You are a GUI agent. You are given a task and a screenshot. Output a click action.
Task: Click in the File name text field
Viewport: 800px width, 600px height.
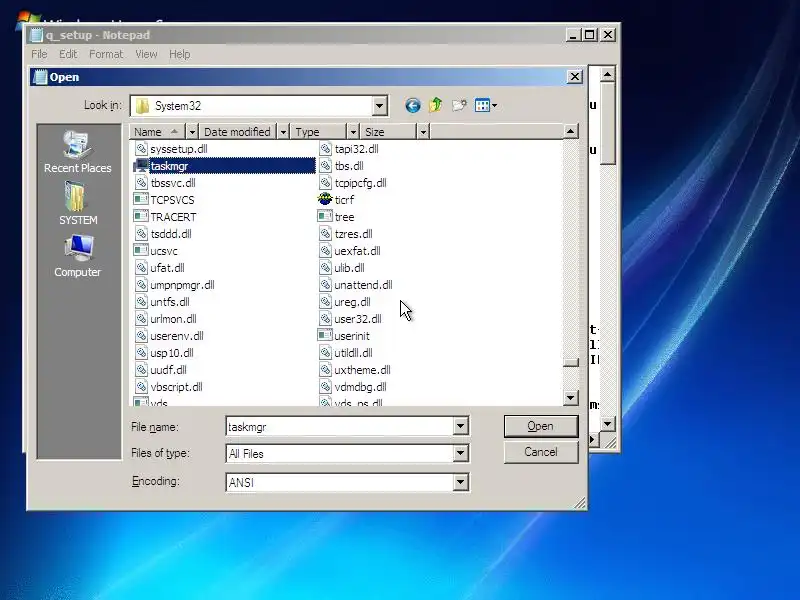tap(339, 427)
